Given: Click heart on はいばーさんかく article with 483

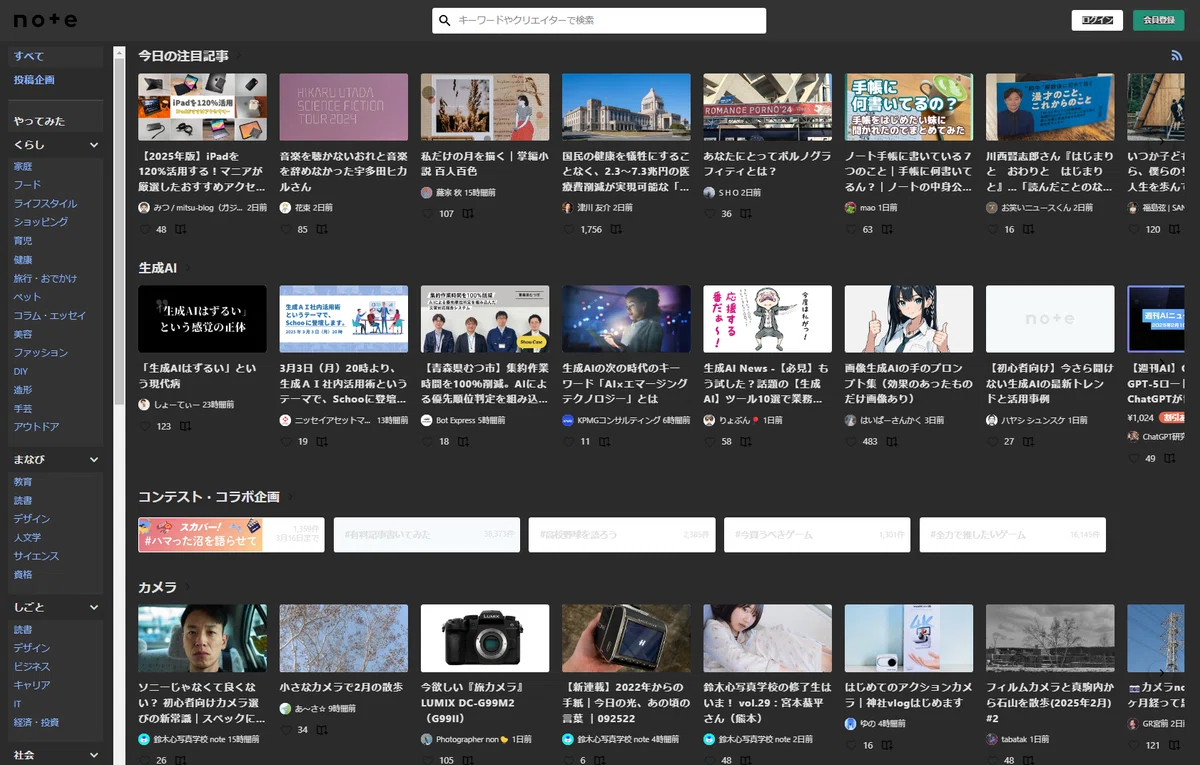Looking at the screenshot, I should pos(851,441).
